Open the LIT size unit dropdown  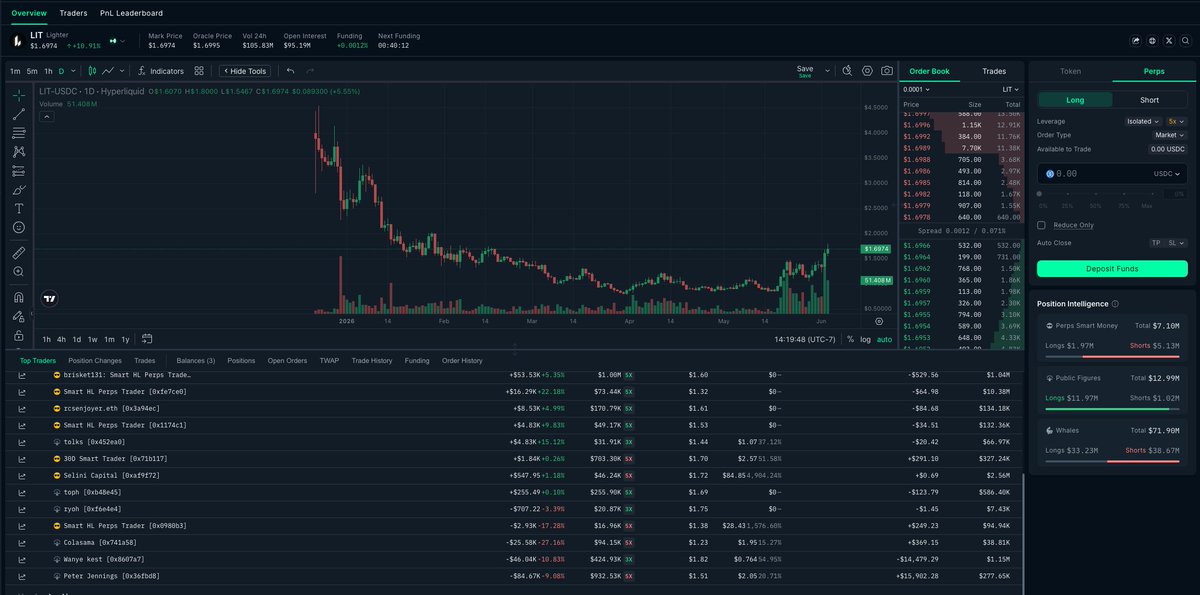(1010, 90)
